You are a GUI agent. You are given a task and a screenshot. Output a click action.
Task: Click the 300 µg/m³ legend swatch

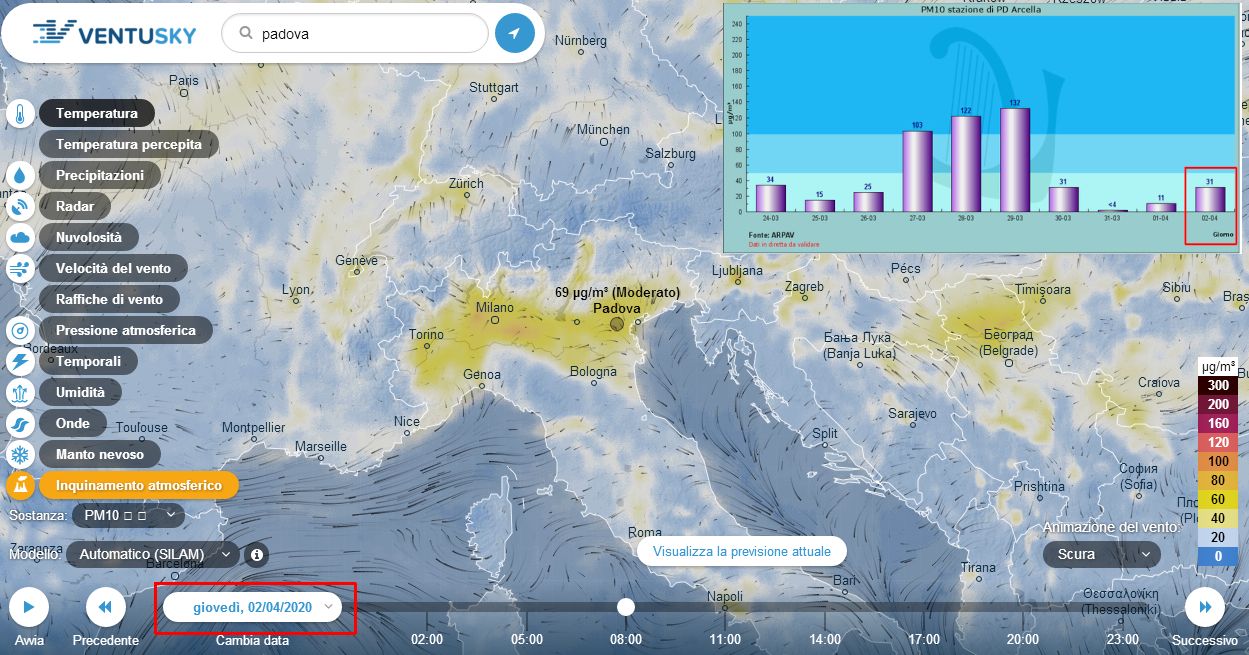pyautogui.click(x=1218, y=385)
